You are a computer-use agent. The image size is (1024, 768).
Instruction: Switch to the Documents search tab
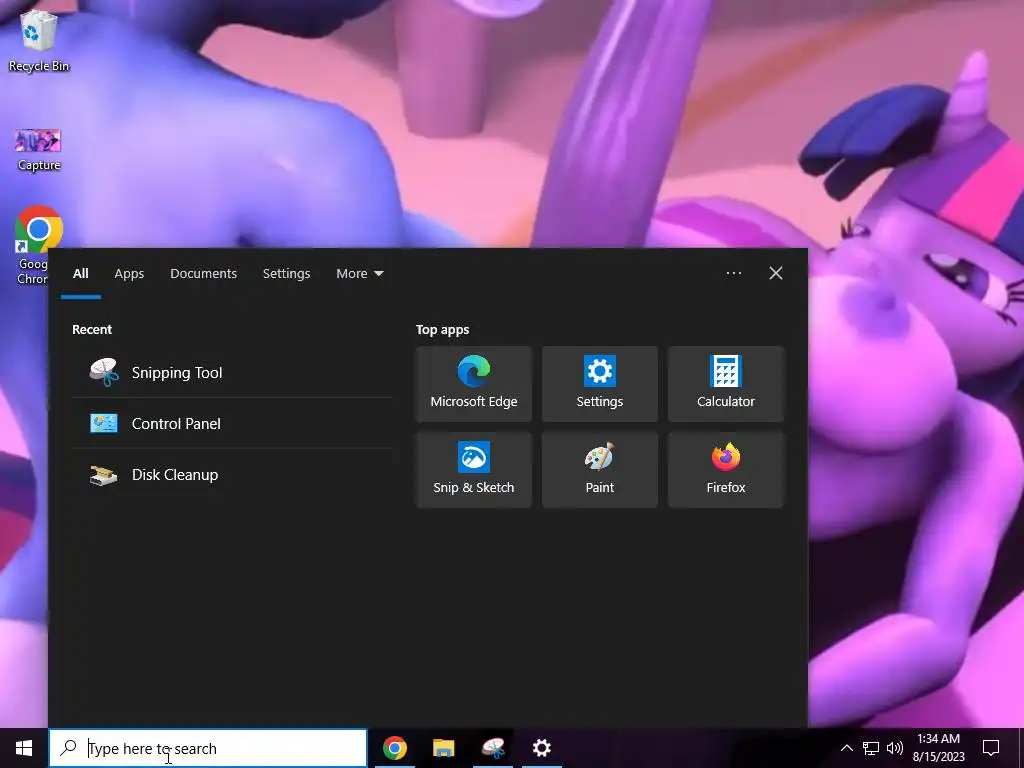203,274
